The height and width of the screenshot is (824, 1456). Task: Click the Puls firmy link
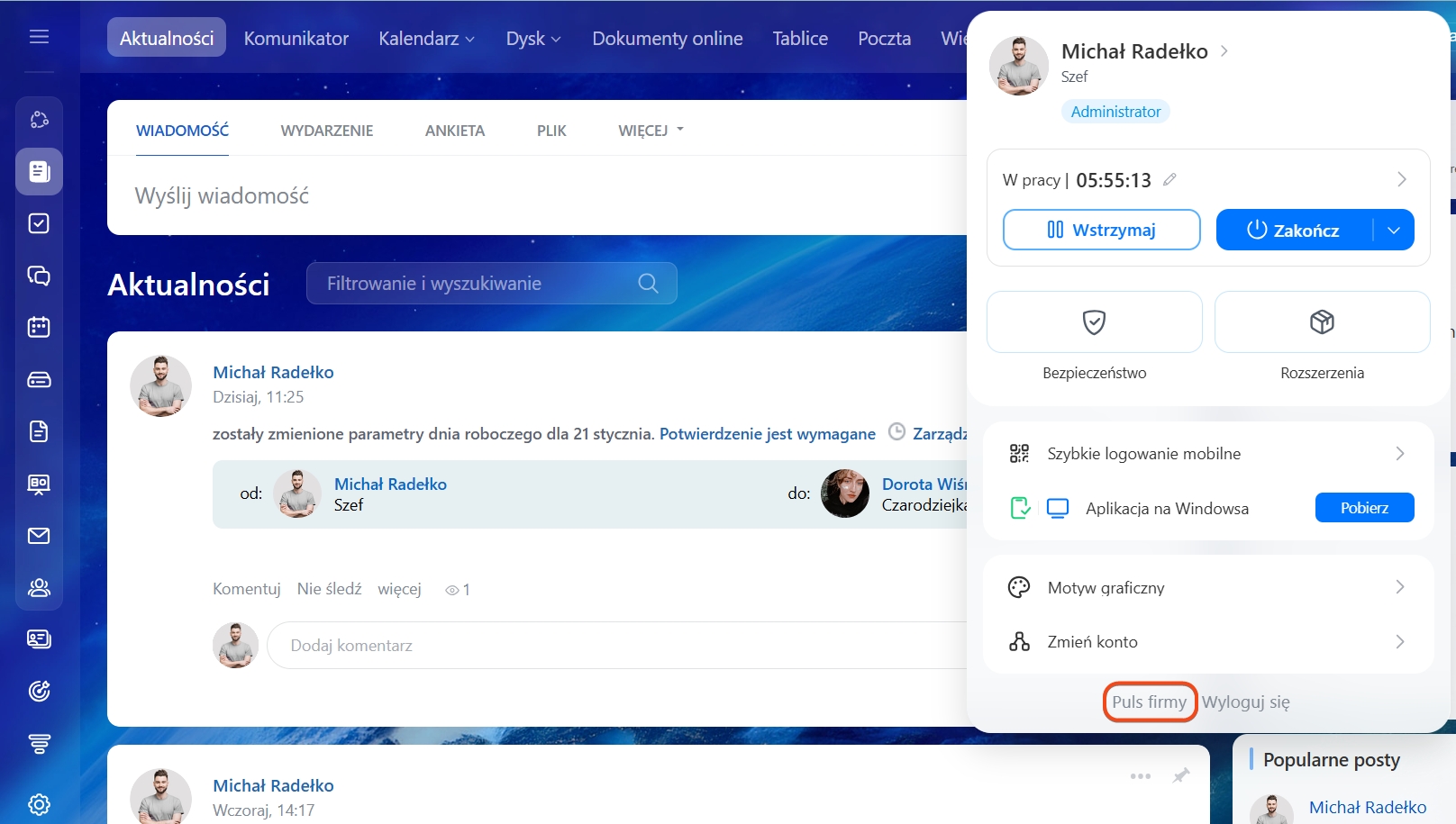[1149, 702]
